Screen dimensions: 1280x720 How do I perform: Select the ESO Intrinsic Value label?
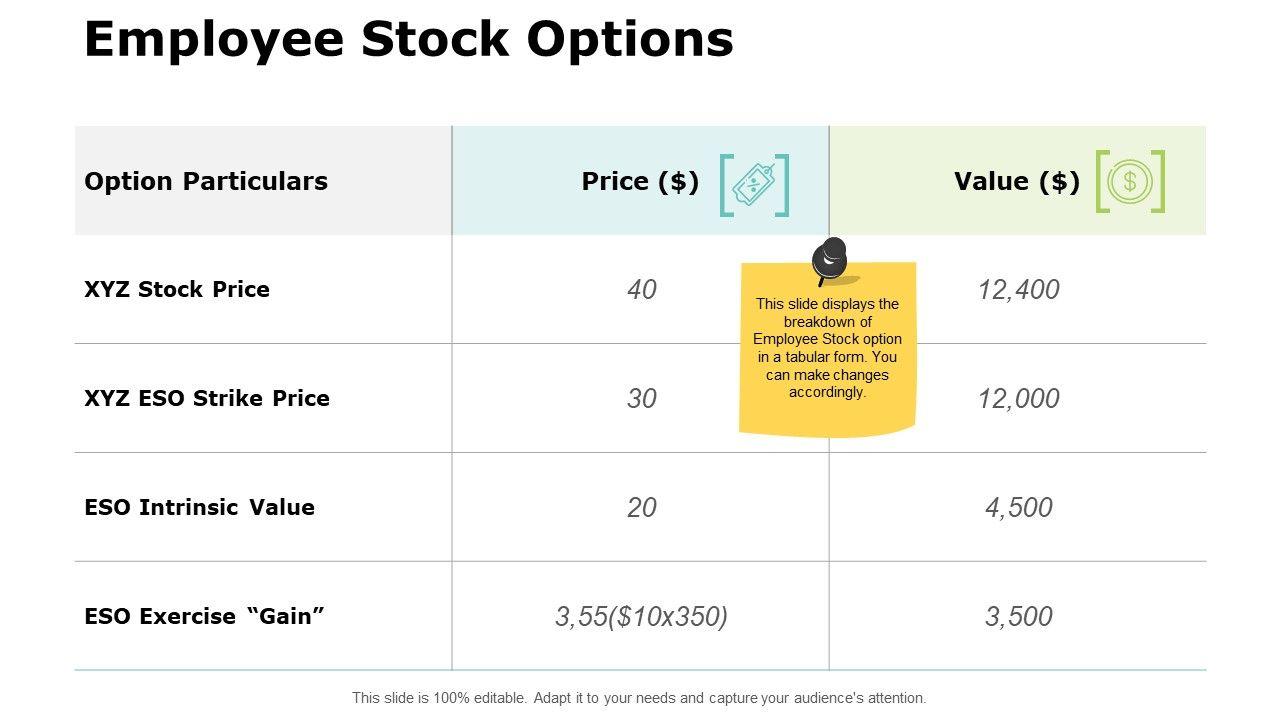pyautogui.click(x=199, y=507)
